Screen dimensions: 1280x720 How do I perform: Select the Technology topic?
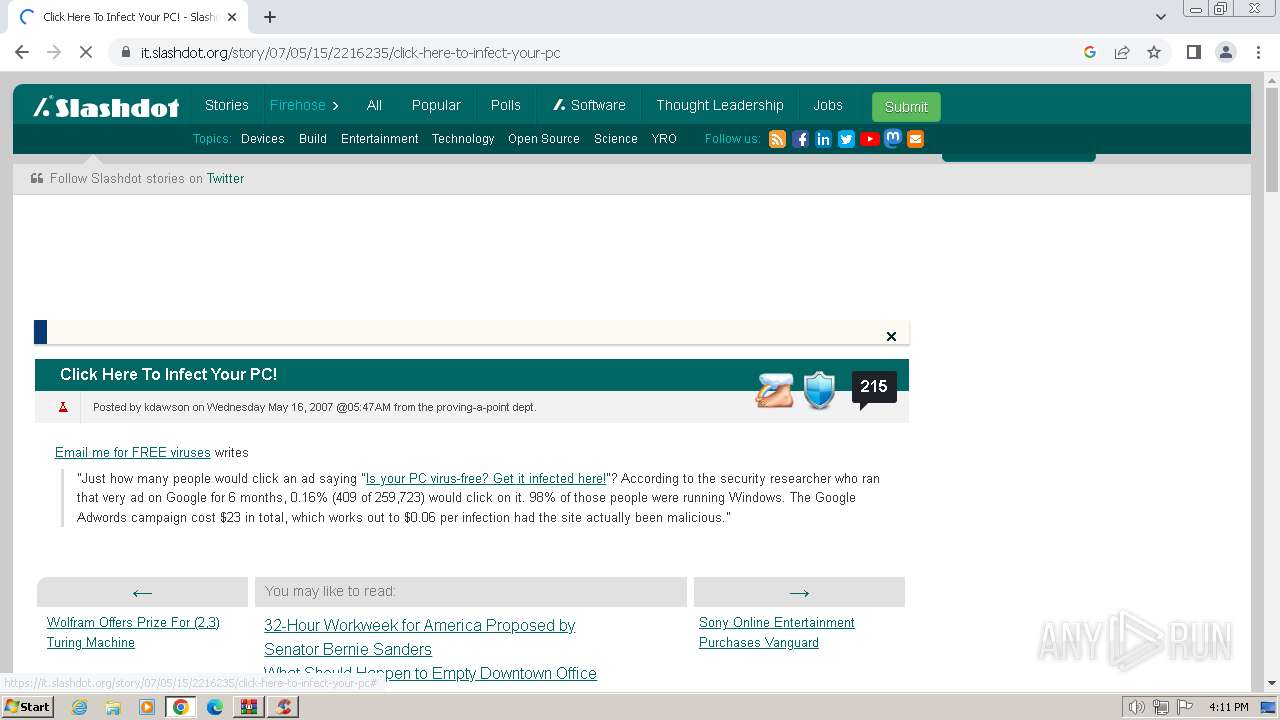pyautogui.click(x=463, y=139)
